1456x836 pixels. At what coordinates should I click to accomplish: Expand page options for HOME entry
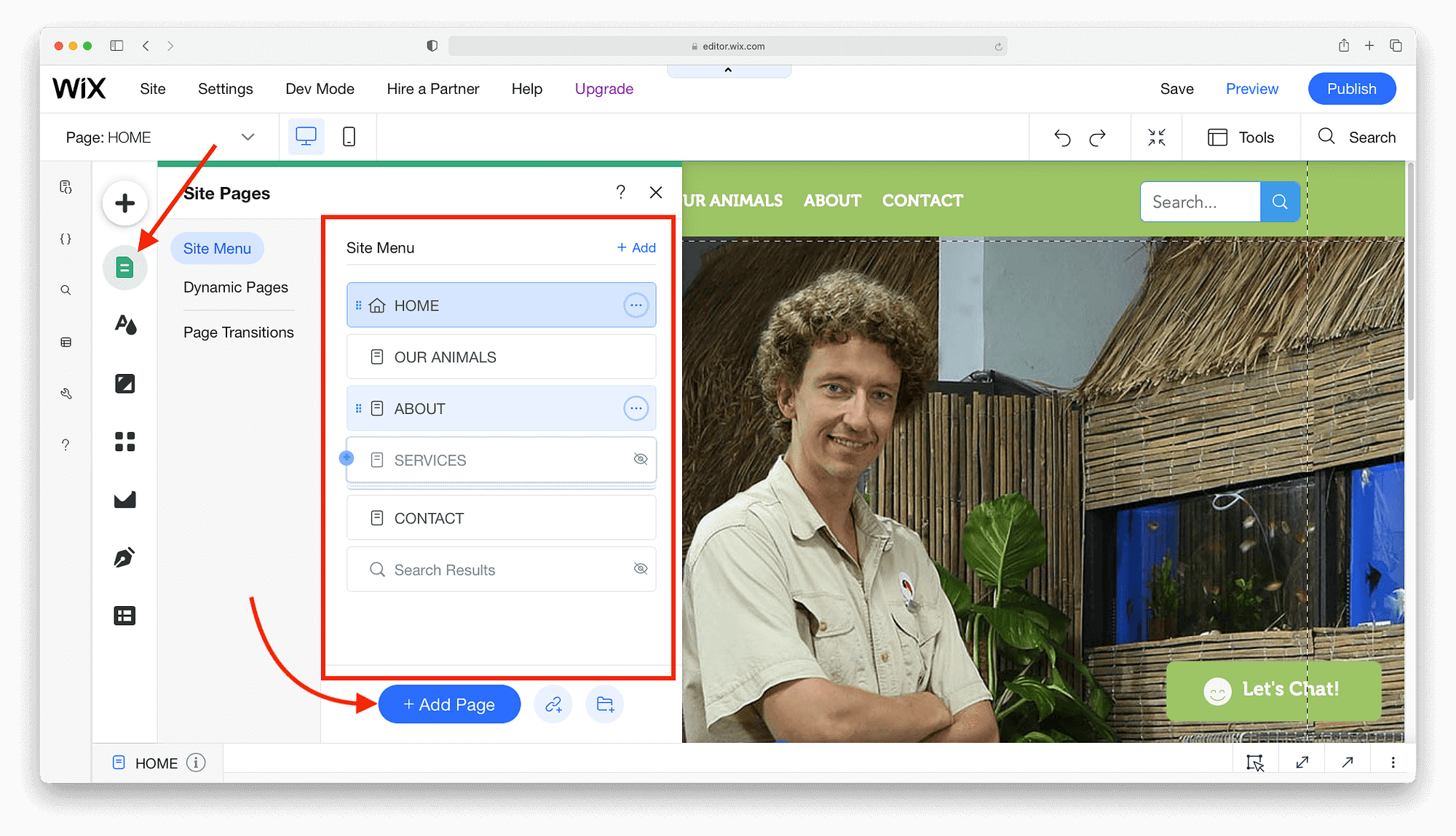[x=636, y=306]
